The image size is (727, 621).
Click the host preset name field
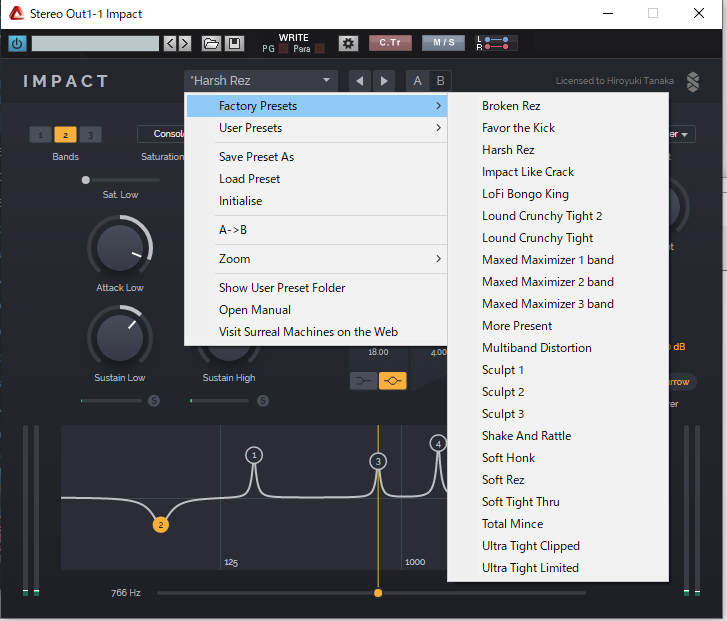[x=95, y=44]
